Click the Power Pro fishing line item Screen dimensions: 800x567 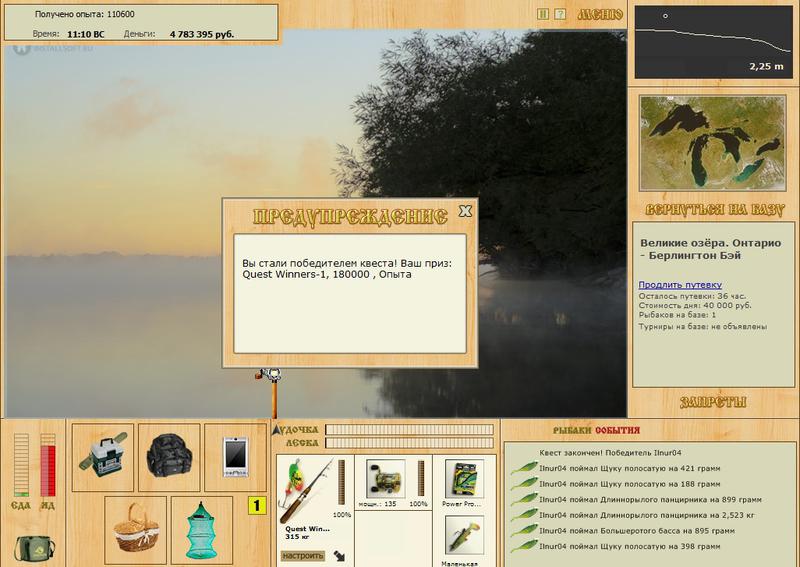pyautogui.click(x=463, y=481)
